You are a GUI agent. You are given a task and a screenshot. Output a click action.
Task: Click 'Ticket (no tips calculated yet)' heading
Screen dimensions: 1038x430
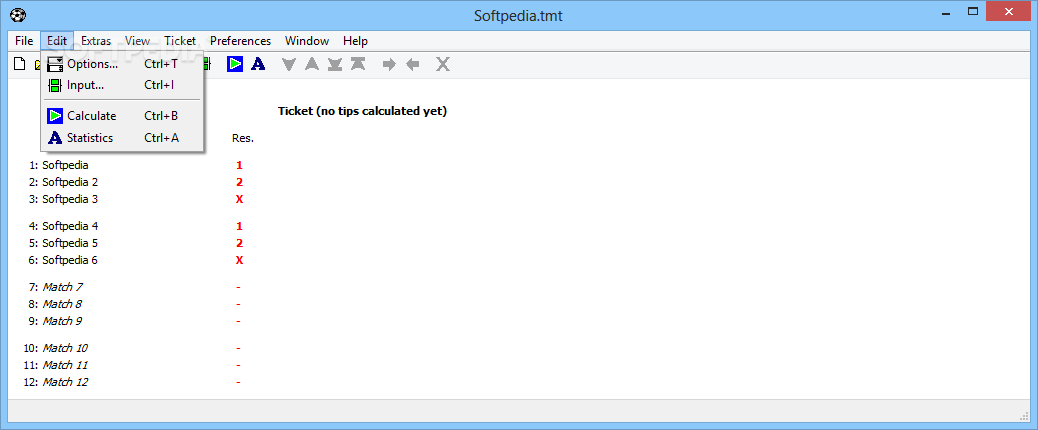[x=362, y=111]
